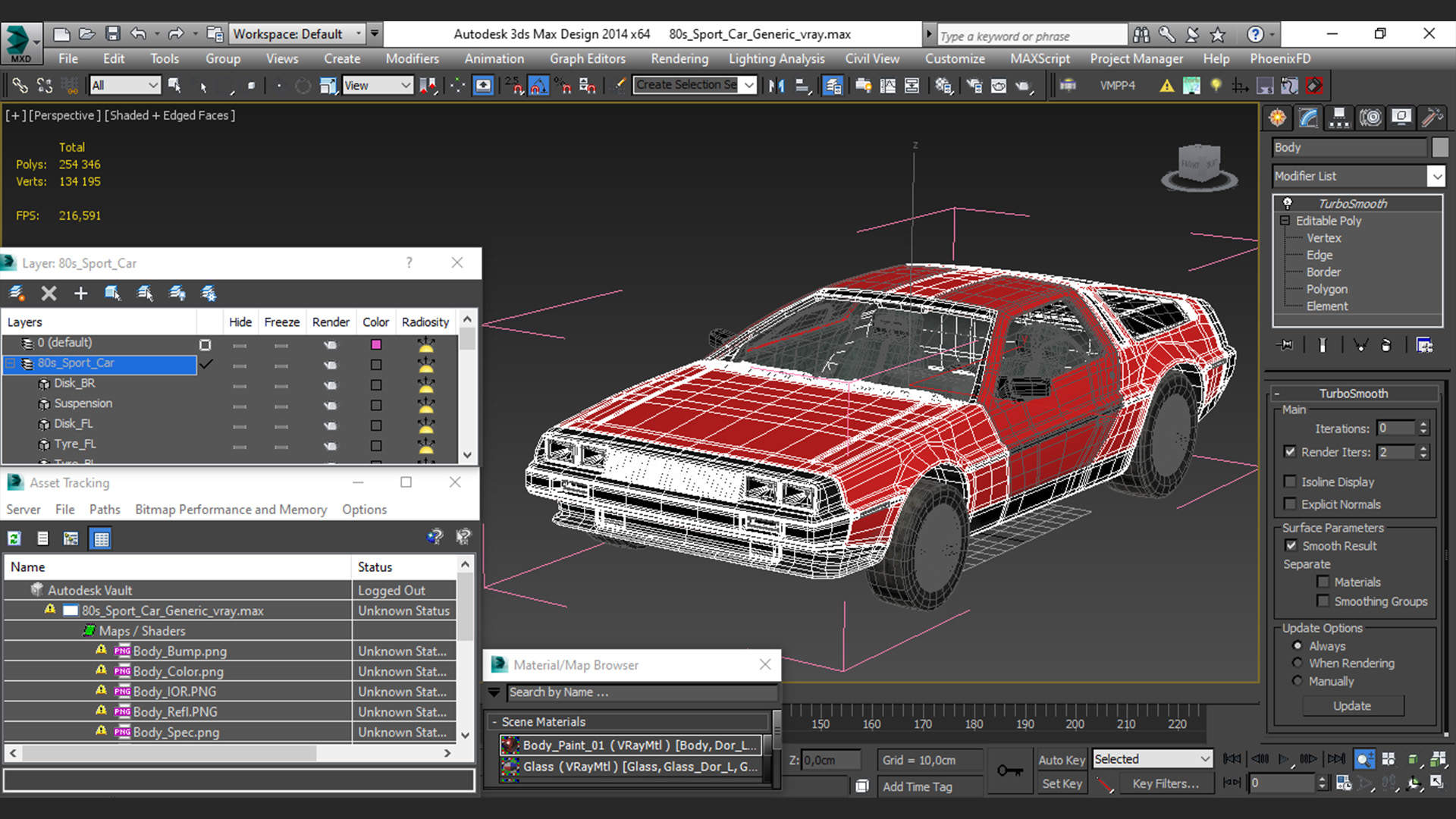Click Configure Modifier Sets icon
This screenshot has width=1456, height=819.
(x=1424, y=345)
